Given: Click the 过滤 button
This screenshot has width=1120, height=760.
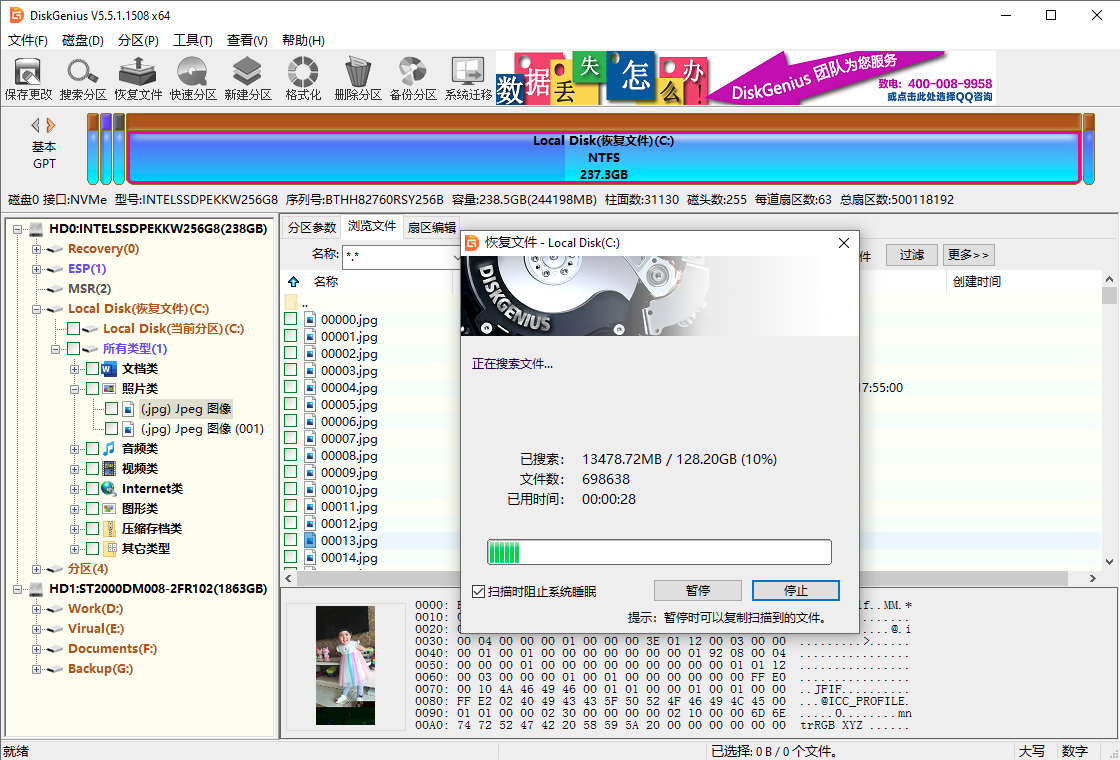Looking at the screenshot, I should 911,254.
